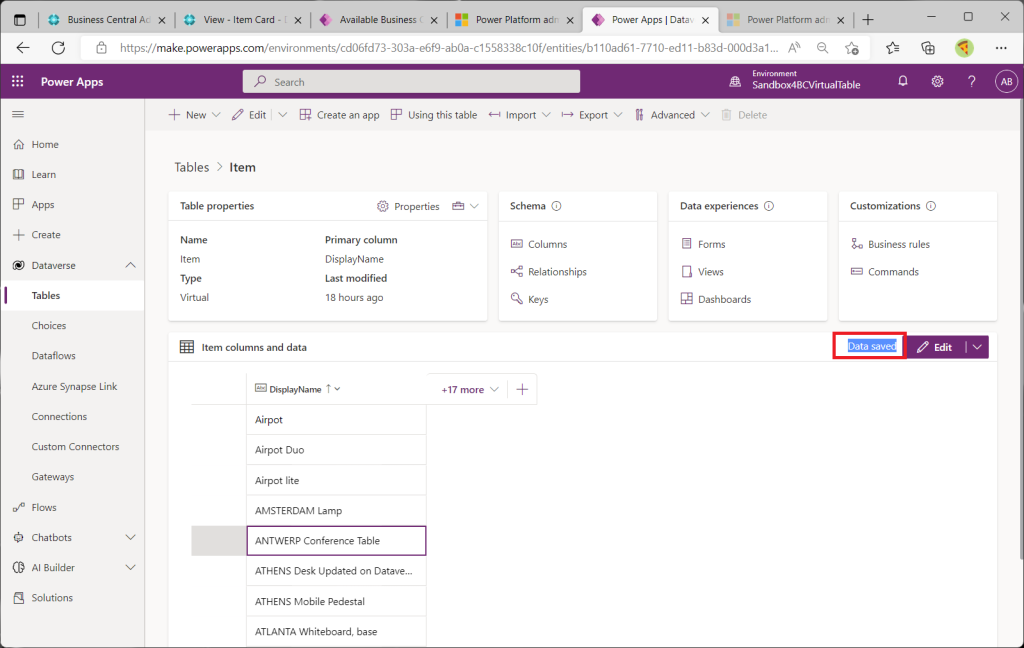
Task: View site information lock icon
Action: tap(101, 48)
